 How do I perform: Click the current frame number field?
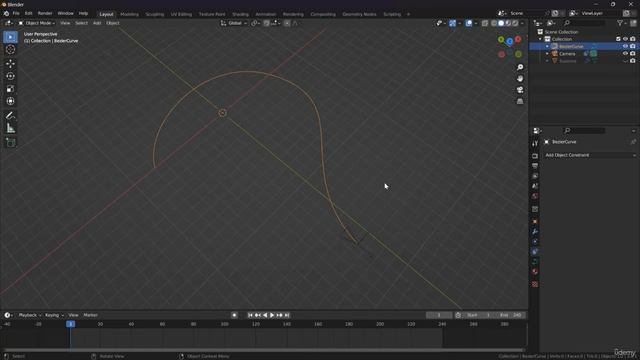439,315
